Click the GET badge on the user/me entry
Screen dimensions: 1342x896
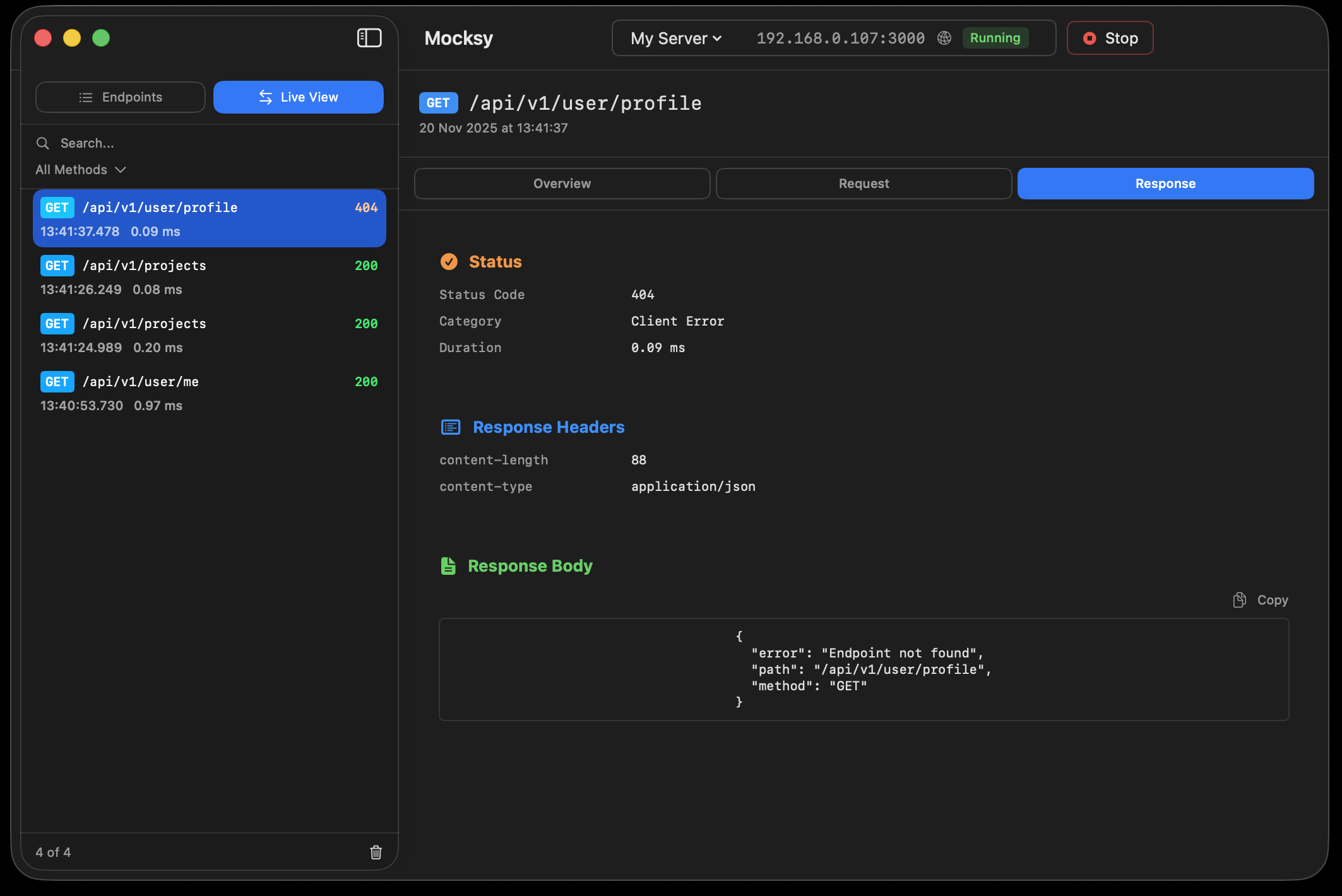click(x=57, y=381)
